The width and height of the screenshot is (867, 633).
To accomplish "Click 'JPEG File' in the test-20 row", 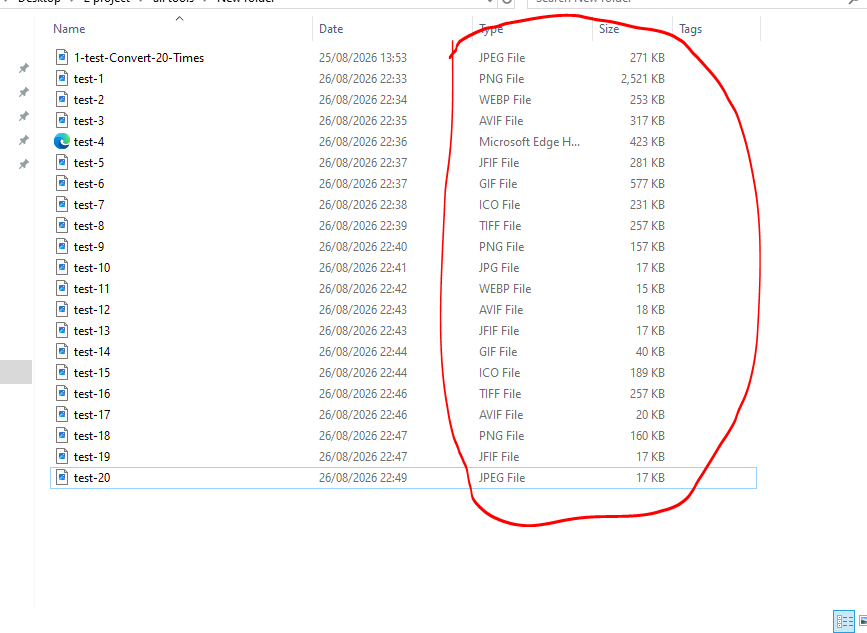I will tap(502, 478).
